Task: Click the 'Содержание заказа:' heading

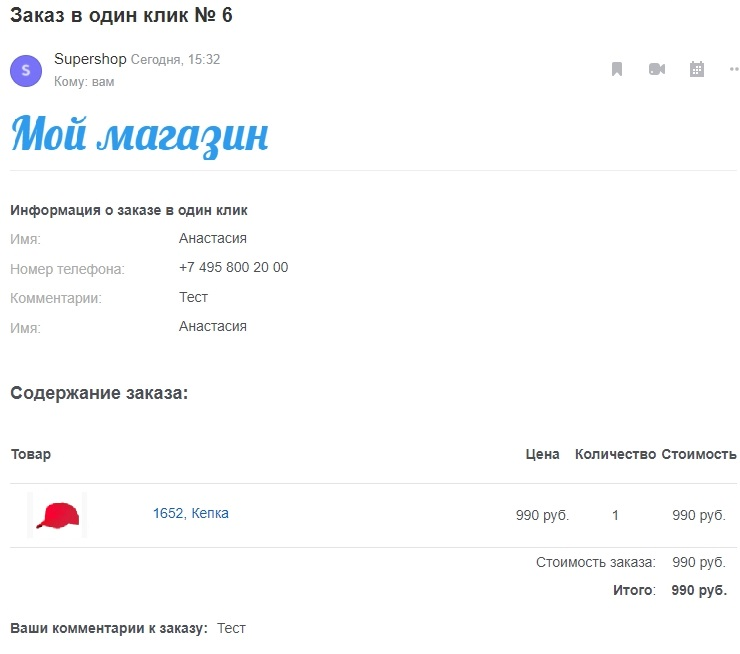Action: pyautogui.click(x=99, y=393)
